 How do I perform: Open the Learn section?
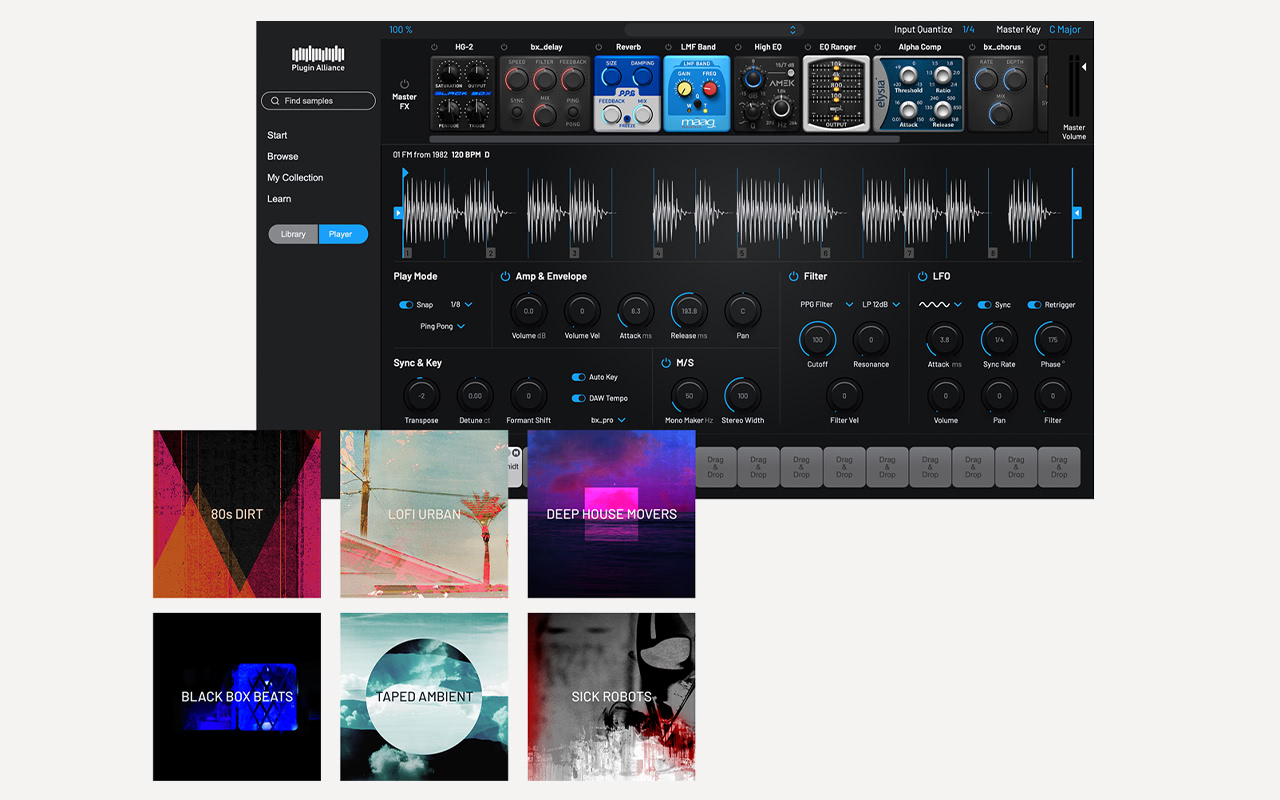pyautogui.click(x=279, y=198)
